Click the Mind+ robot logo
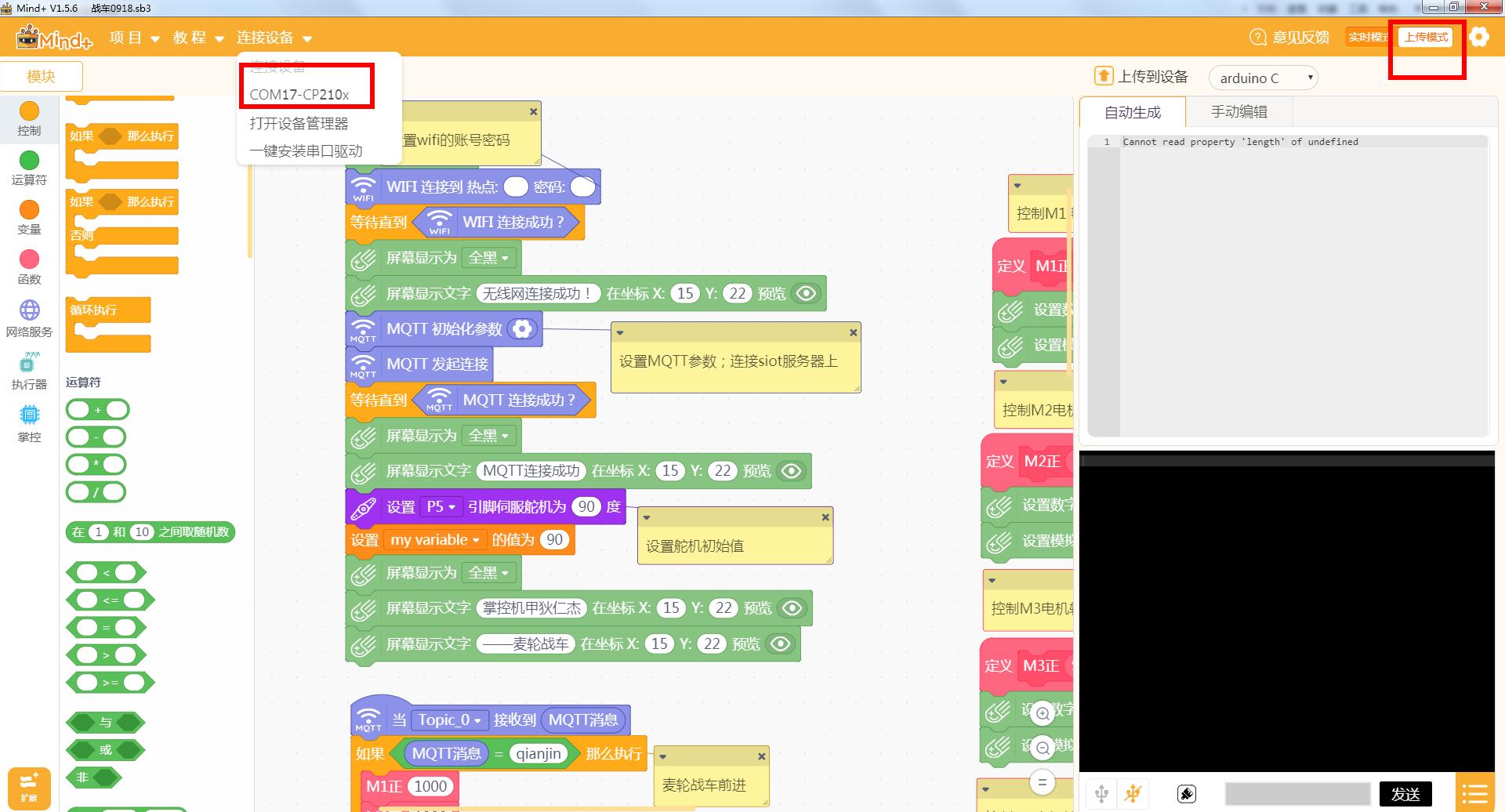 click(x=53, y=37)
